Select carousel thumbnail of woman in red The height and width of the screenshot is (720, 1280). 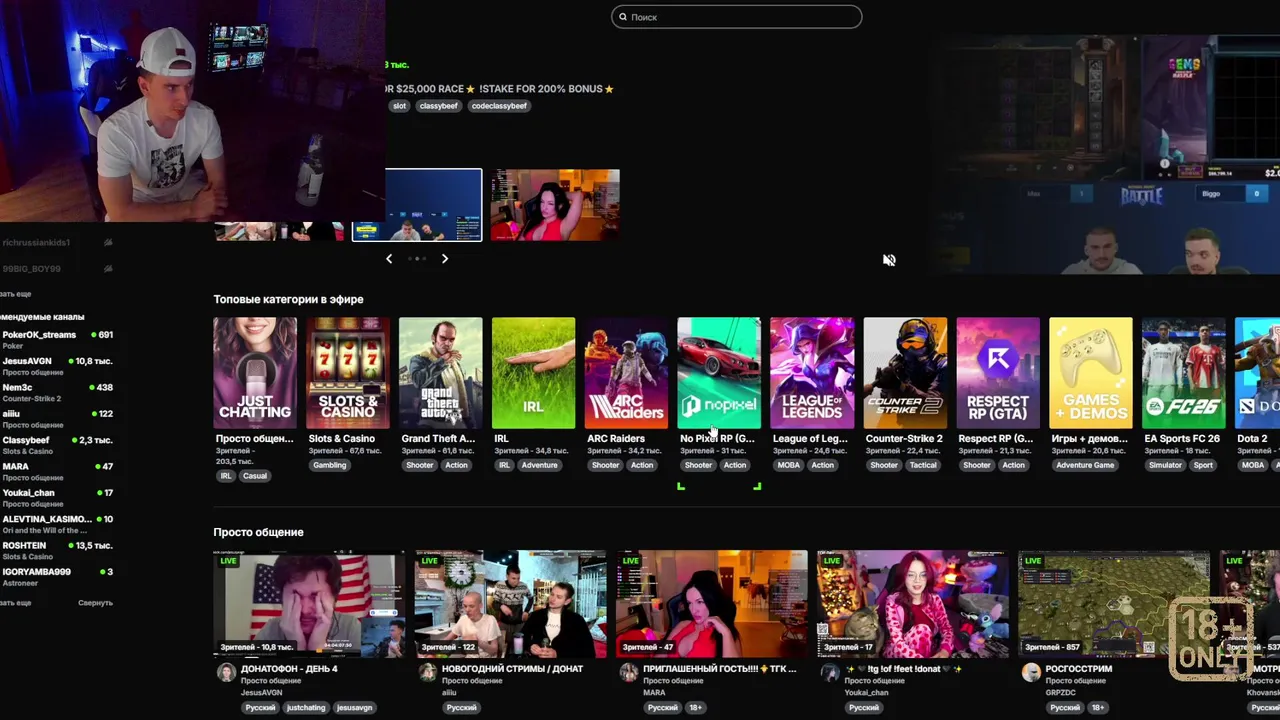point(555,205)
